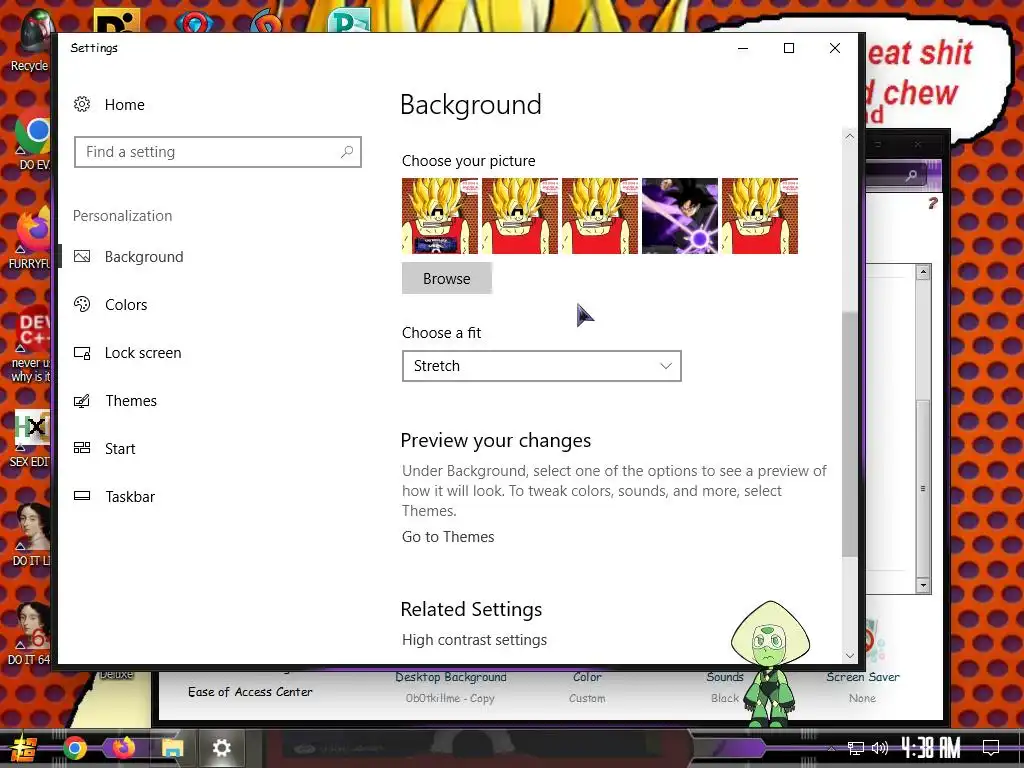Select the Dev-C++ desktop shortcut

tap(31, 345)
